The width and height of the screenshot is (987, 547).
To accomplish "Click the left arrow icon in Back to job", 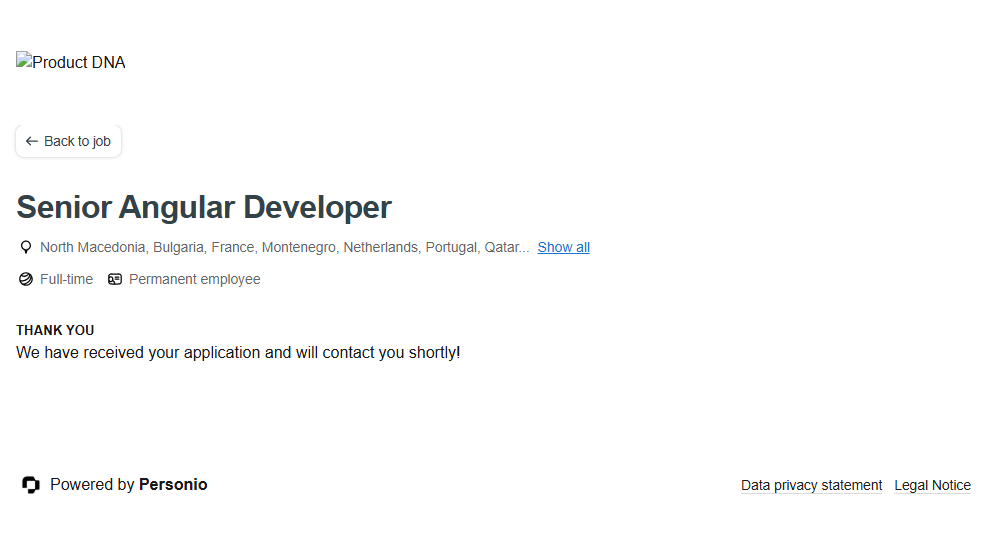I will pyautogui.click(x=32, y=142).
